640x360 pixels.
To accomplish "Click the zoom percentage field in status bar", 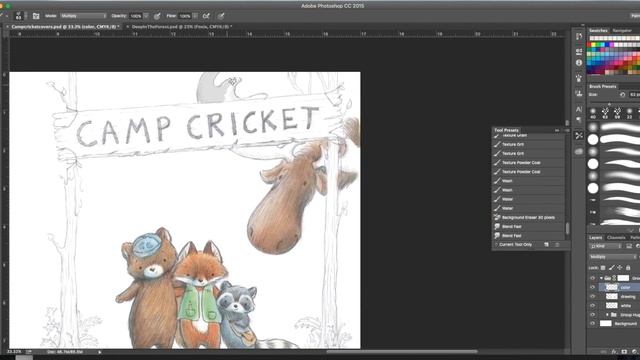I will (14, 351).
